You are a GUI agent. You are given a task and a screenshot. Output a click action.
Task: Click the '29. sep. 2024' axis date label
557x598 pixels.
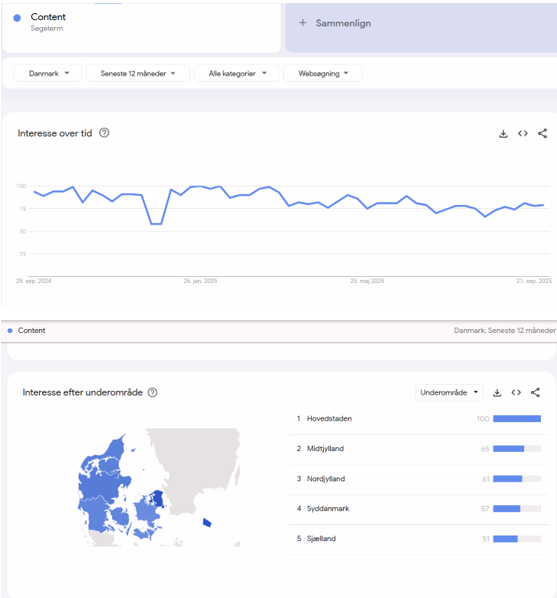34,281
